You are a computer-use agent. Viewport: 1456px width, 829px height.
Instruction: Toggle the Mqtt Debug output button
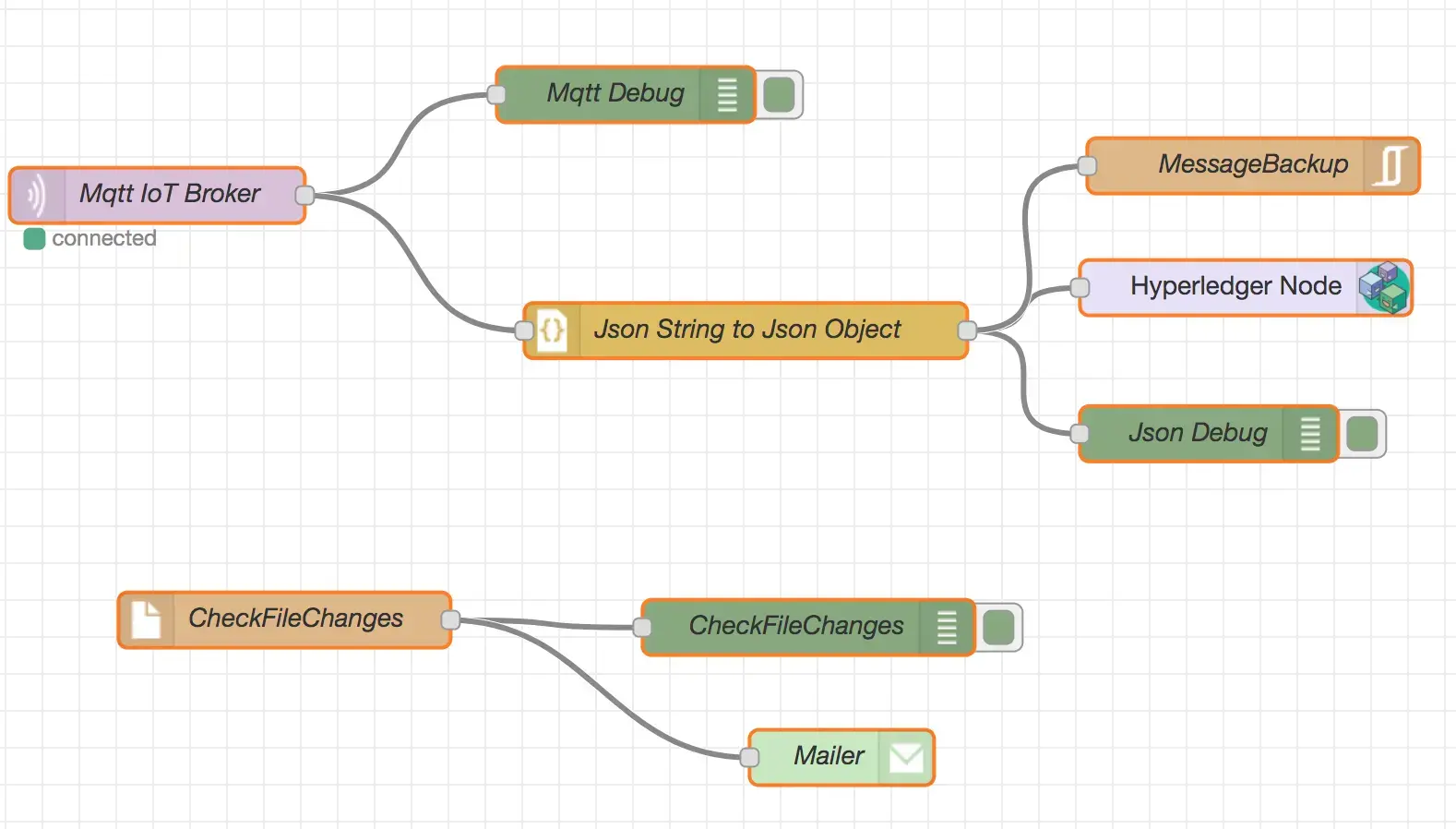pos(781,94)
